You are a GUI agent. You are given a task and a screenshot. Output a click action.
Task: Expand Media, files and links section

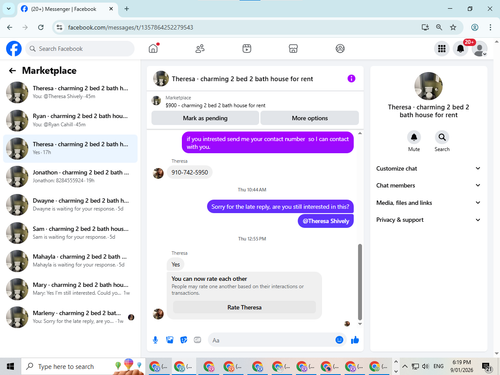pyautogui.click(x=429, y=203)
